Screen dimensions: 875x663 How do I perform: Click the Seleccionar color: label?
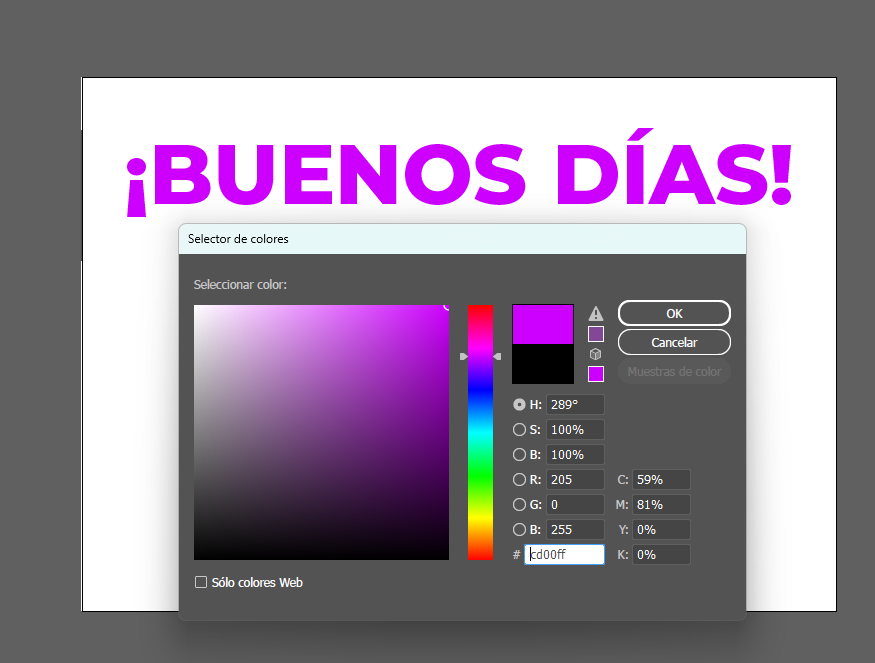(x=240, y=285)
